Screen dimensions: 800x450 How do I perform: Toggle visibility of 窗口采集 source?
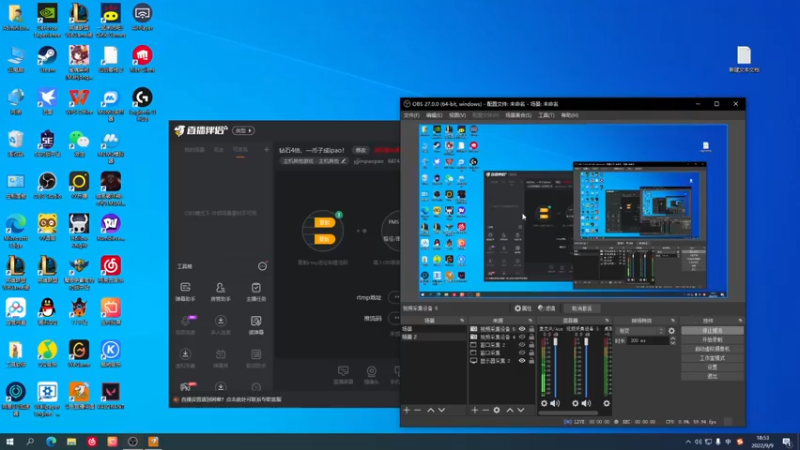point(522,353)
